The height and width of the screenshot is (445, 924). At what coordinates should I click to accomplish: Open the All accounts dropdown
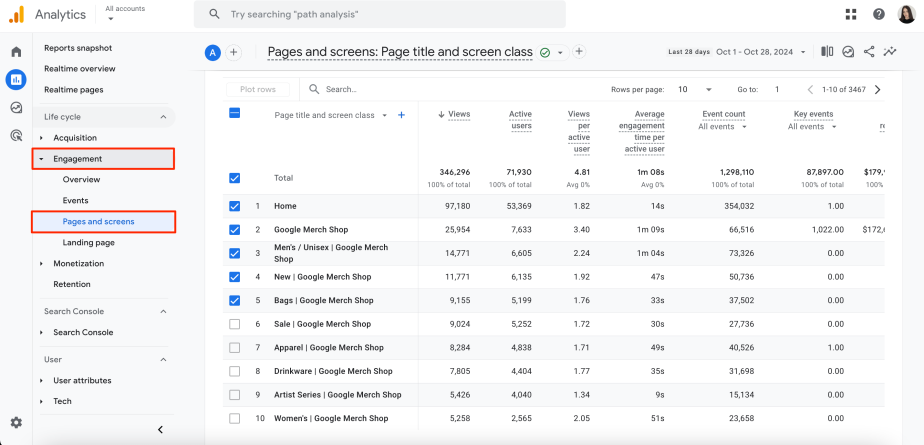[125, 14]
